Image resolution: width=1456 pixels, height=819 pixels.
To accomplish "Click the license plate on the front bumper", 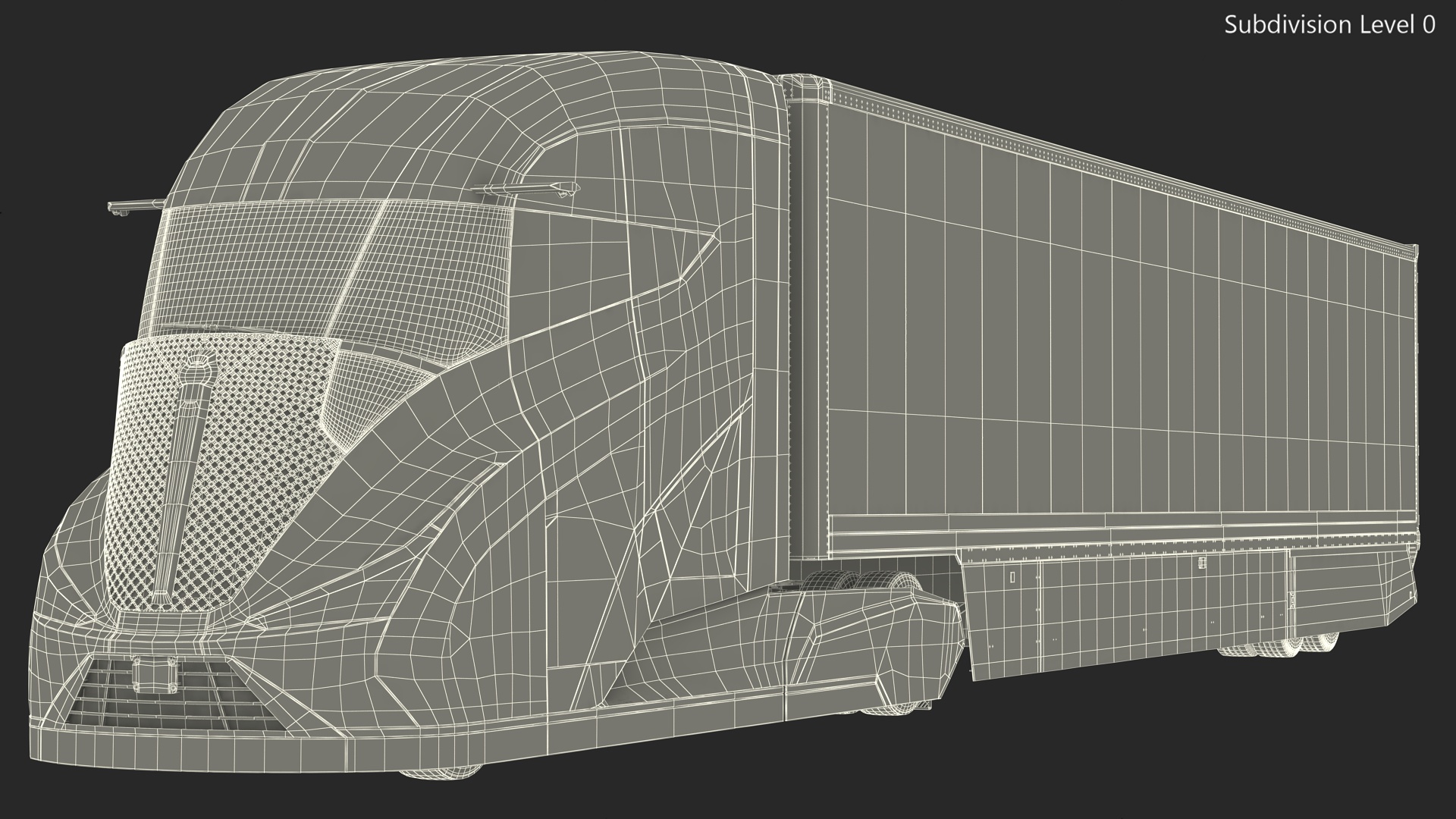I will (x=154, y=675).
